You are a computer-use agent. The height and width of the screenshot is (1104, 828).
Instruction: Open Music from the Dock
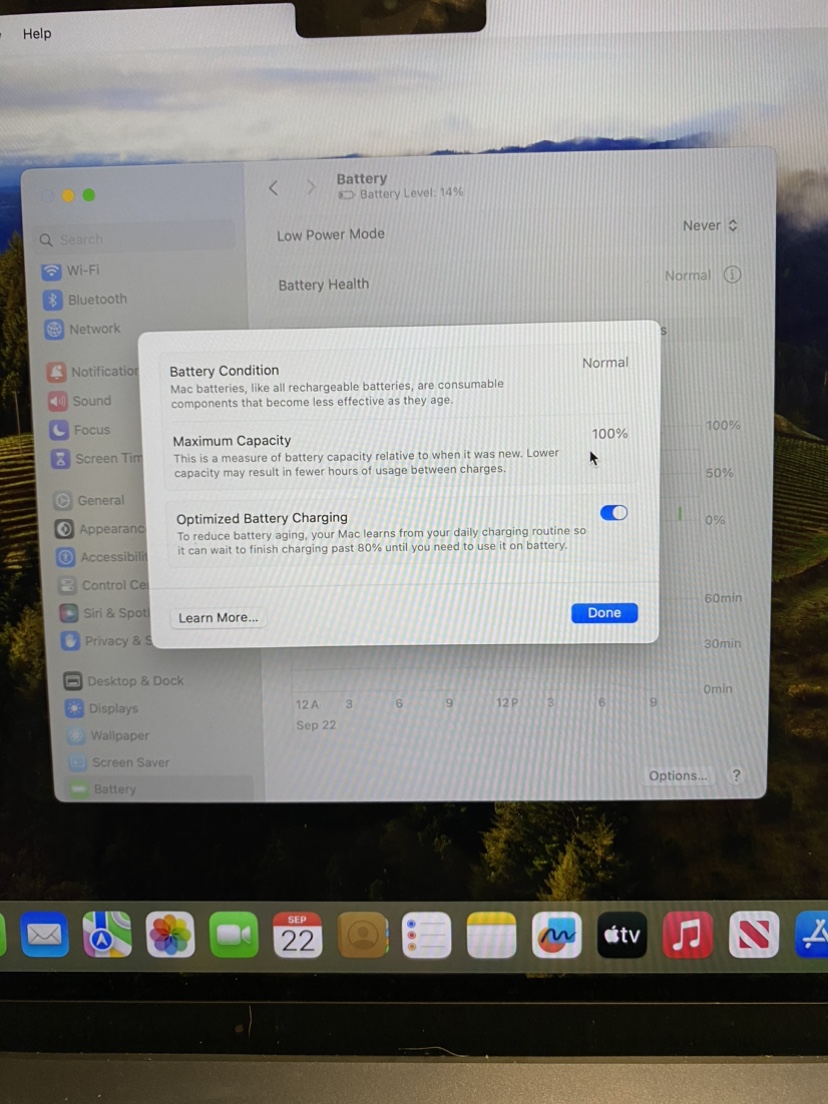[687, 934]
